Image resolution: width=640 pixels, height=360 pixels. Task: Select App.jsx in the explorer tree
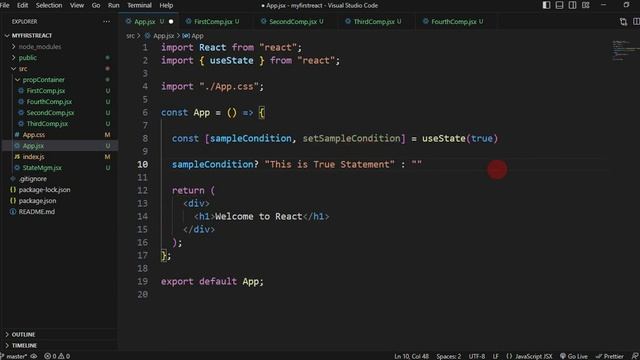pos(60,146)
